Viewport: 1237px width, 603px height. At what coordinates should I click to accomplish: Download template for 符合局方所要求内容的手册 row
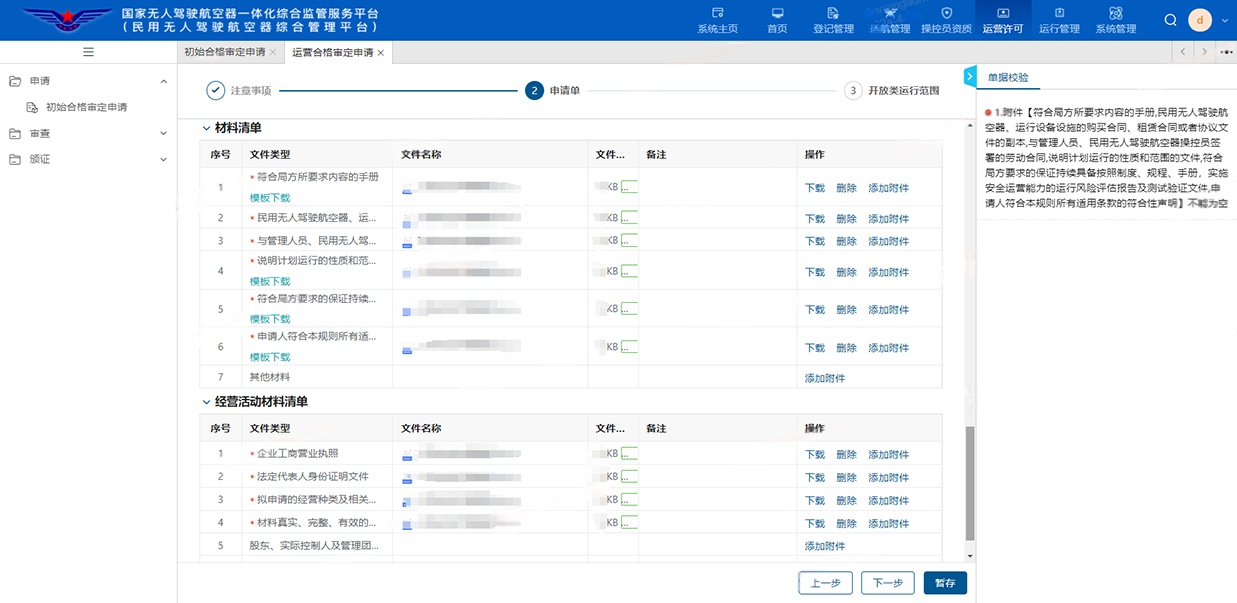(x=270, y=198)
